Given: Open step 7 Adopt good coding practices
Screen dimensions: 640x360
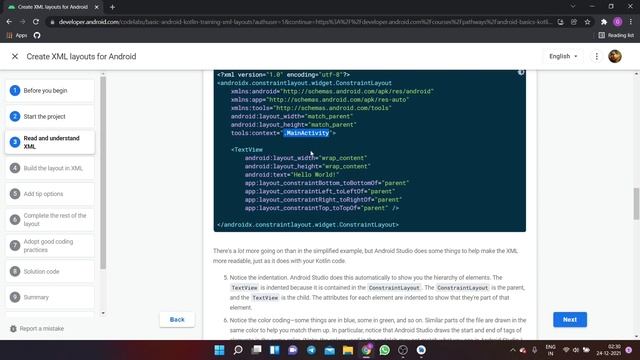Looking at the screenshot, I should (x=50, y=245).
